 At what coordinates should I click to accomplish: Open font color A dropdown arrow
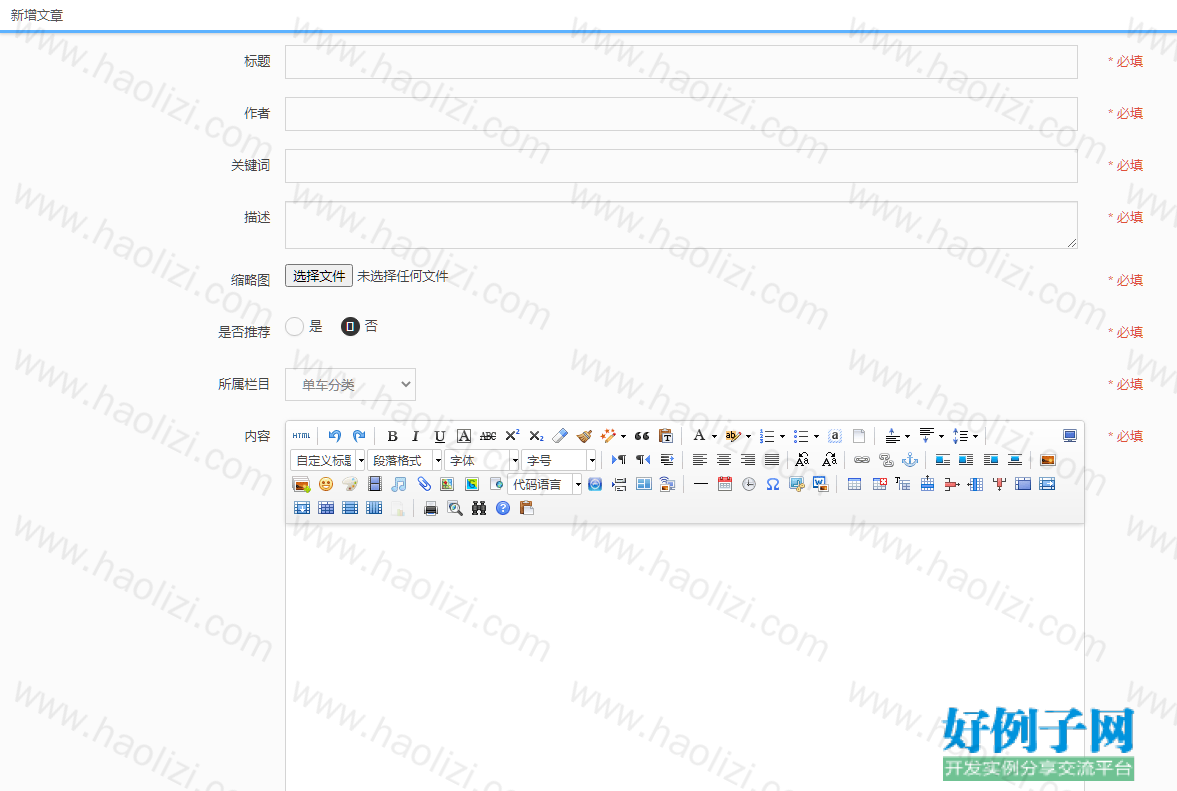(714, 436)
